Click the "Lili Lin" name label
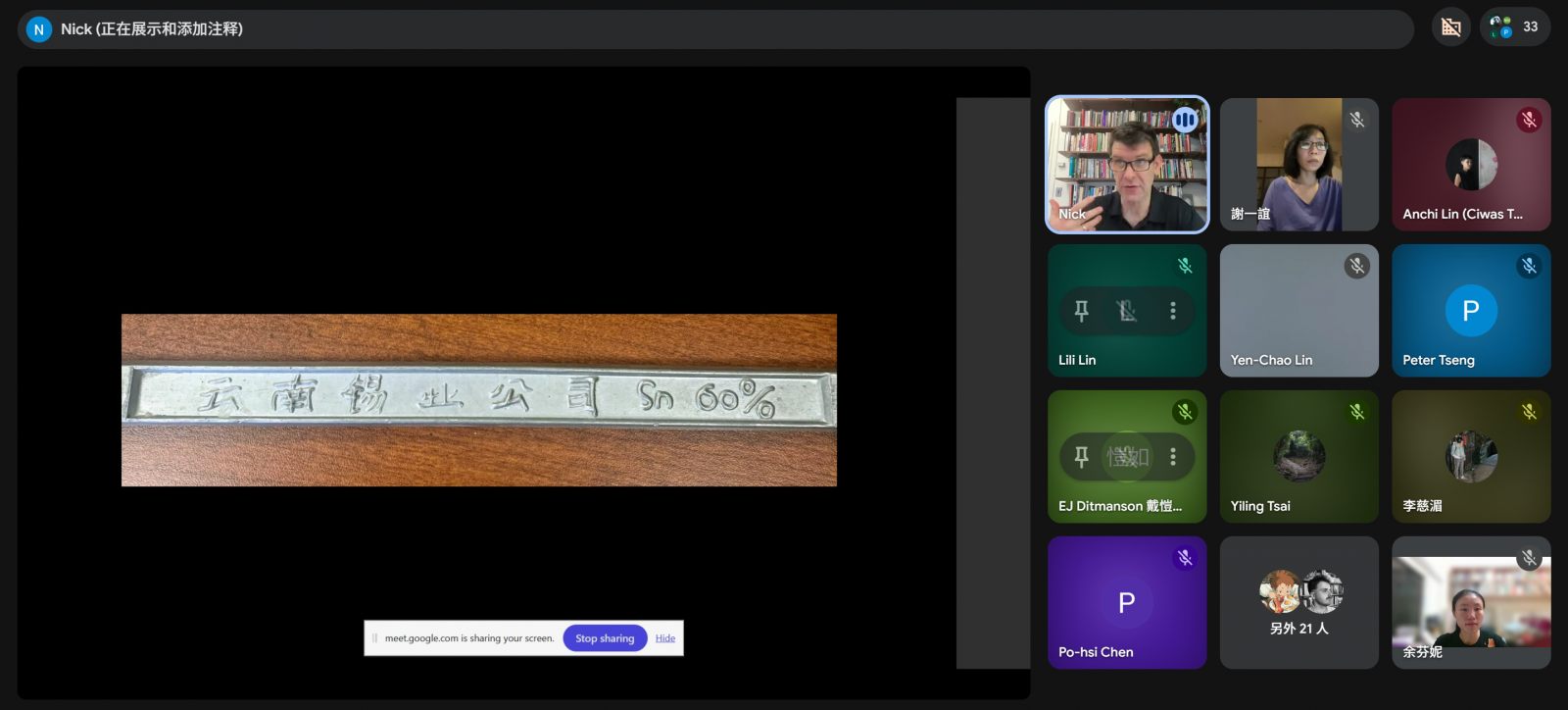1568x710 pixels. click(1077, 360)
